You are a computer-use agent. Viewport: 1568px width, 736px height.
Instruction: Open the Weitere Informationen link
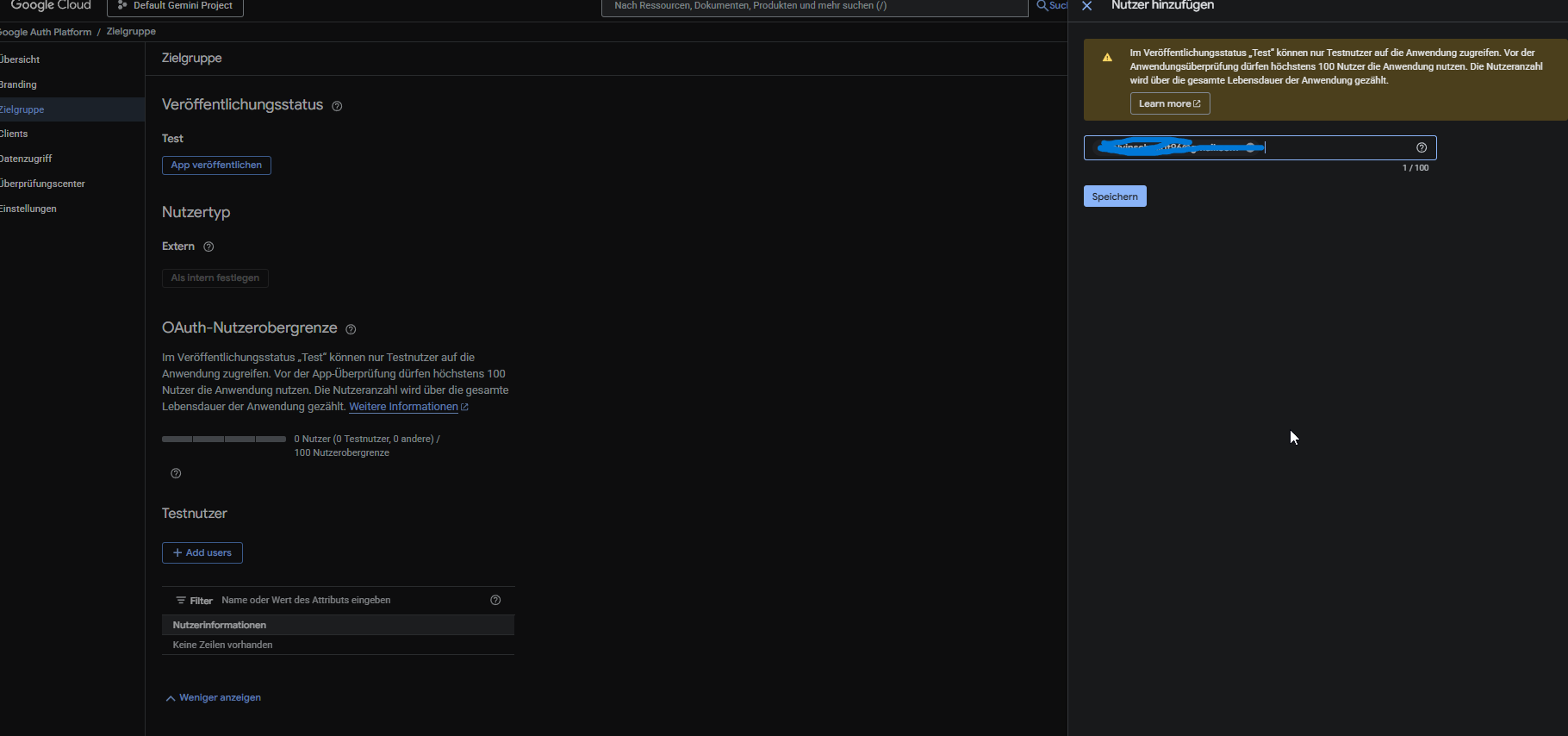(404, 407)
